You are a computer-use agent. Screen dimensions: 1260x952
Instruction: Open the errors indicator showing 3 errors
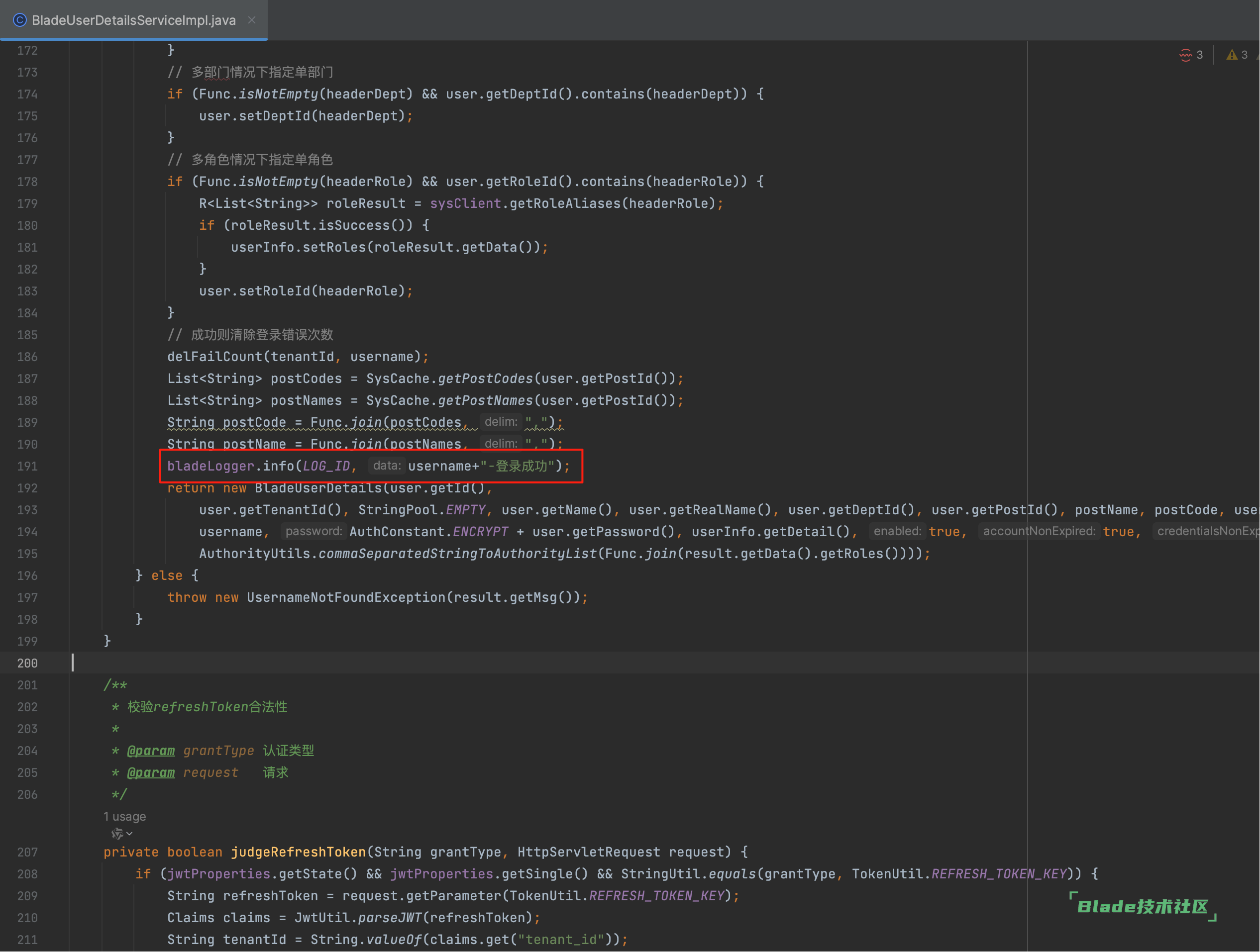(1191, 55)
